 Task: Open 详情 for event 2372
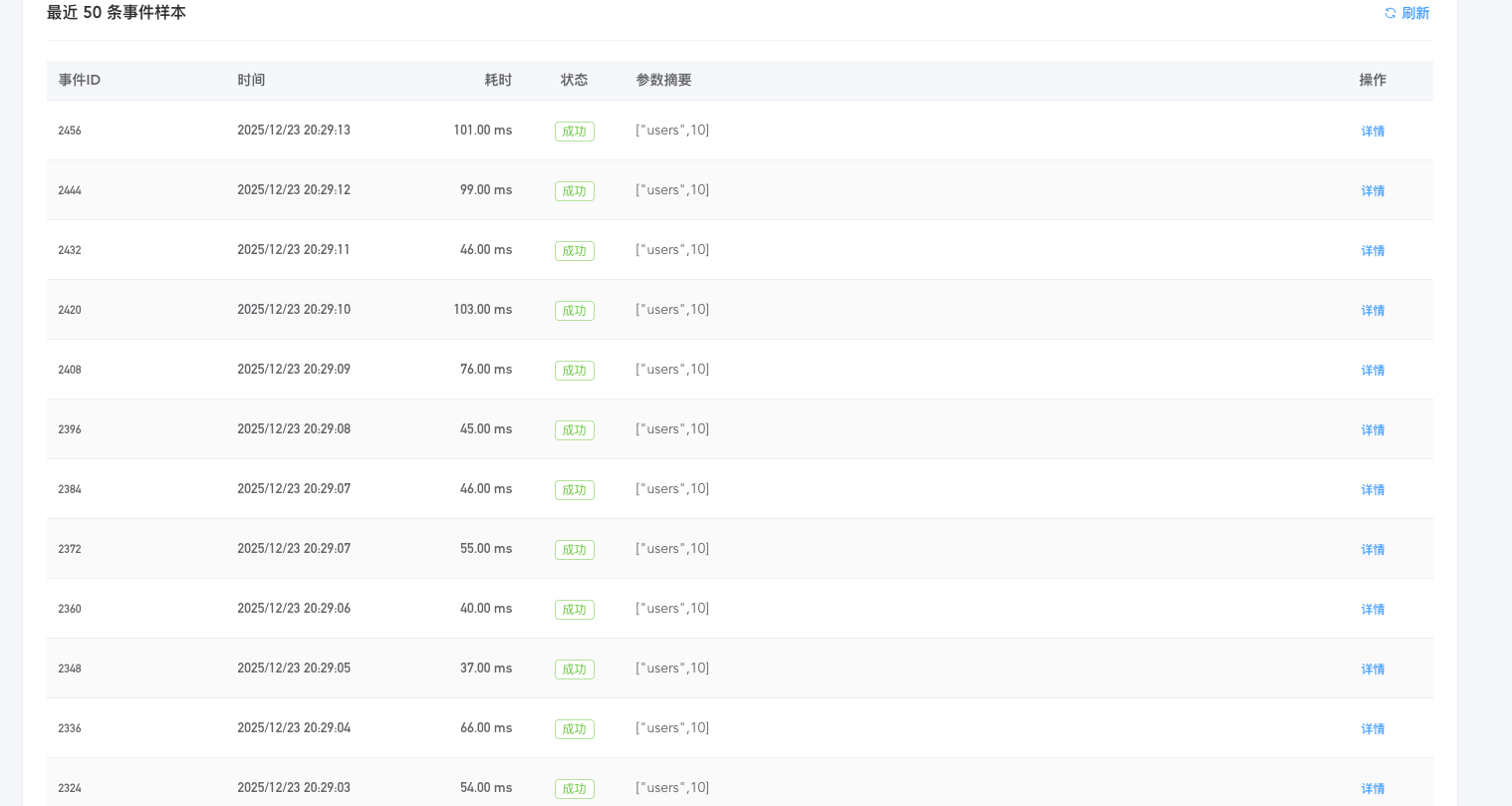(x=1373, y=549)
